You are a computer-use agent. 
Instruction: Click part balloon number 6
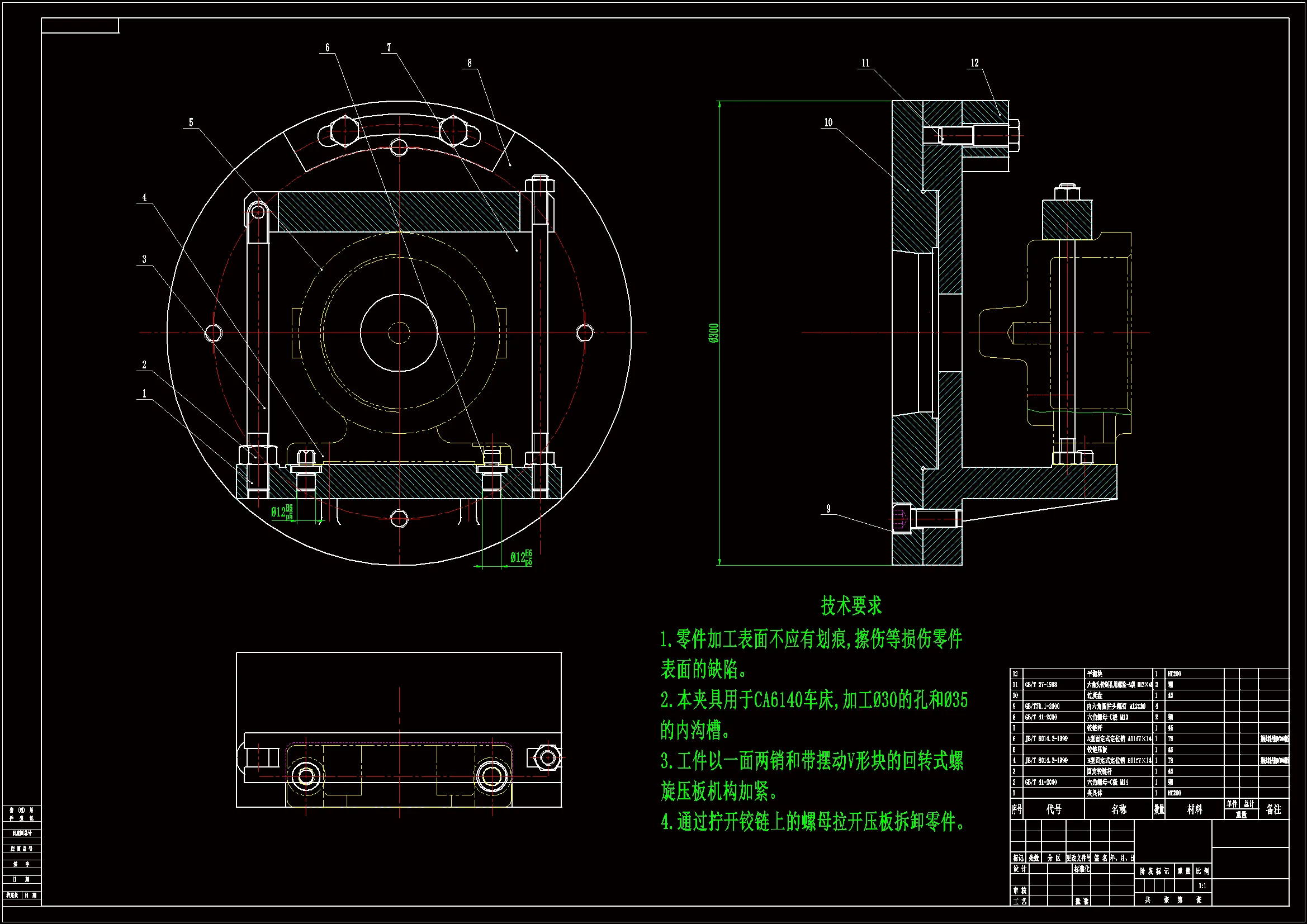[328, 48]
